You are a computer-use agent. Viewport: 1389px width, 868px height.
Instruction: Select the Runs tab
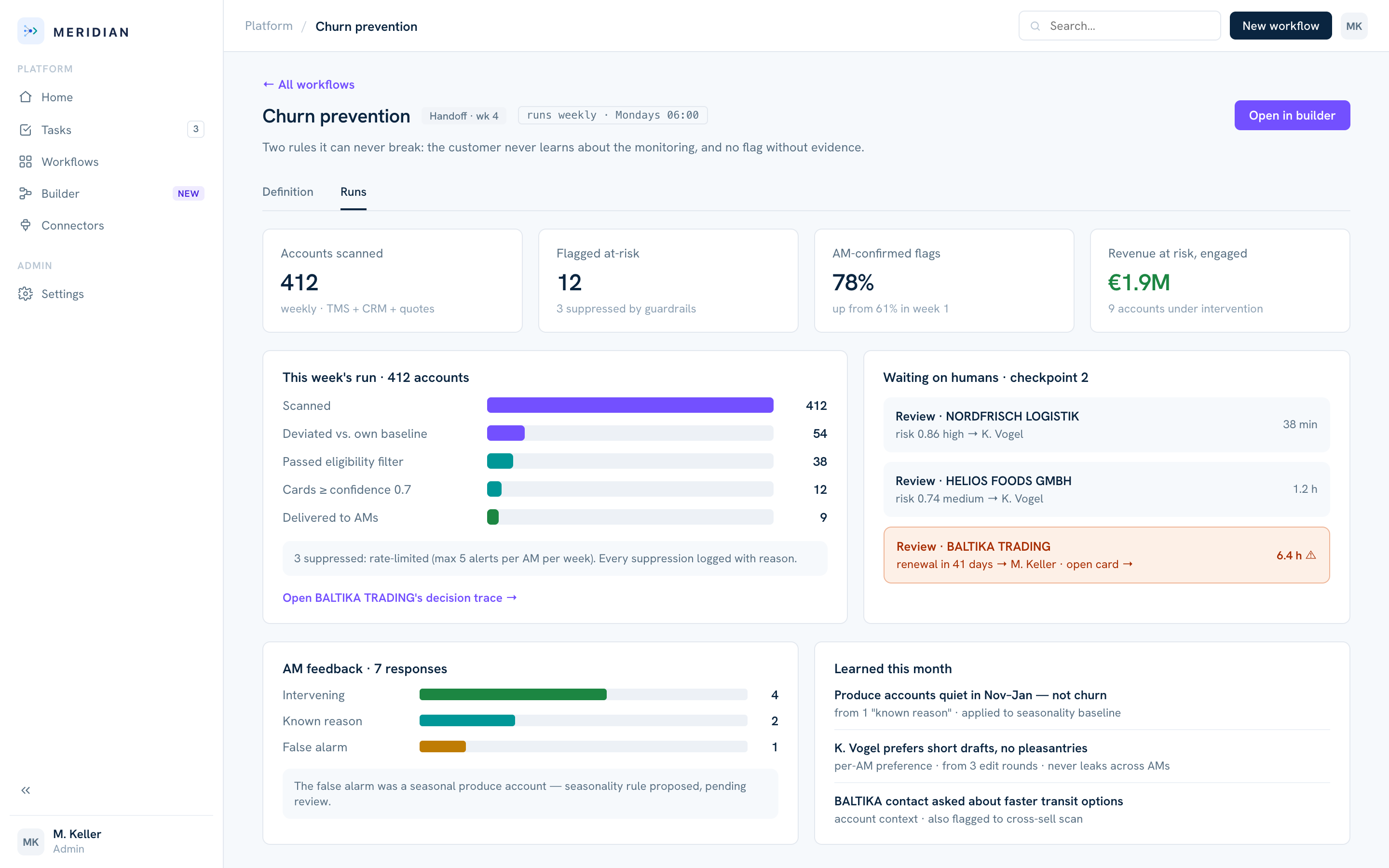(x=353, y=192)
